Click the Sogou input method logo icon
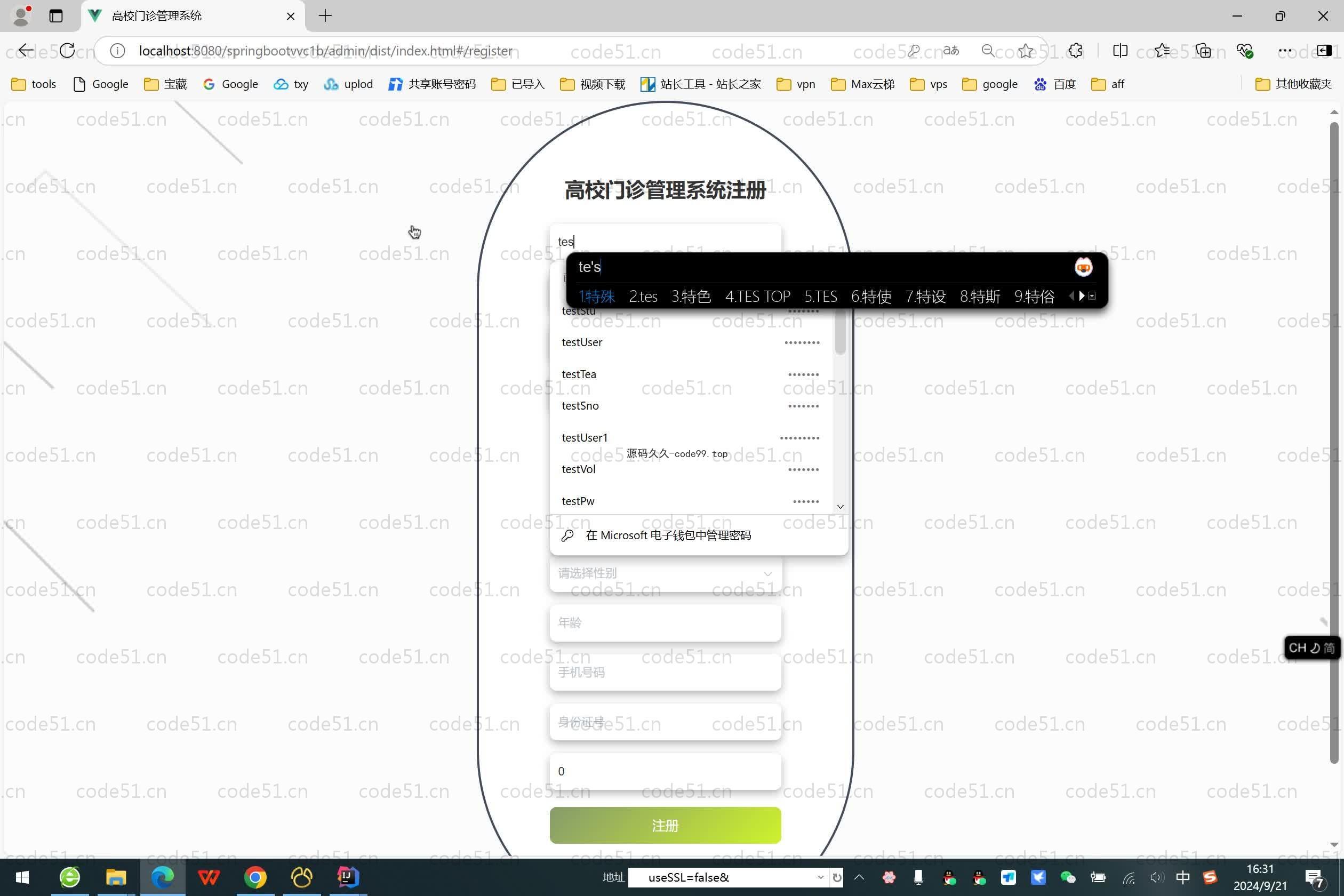This screenshot has width=1344, height=896. (1083, 267)
